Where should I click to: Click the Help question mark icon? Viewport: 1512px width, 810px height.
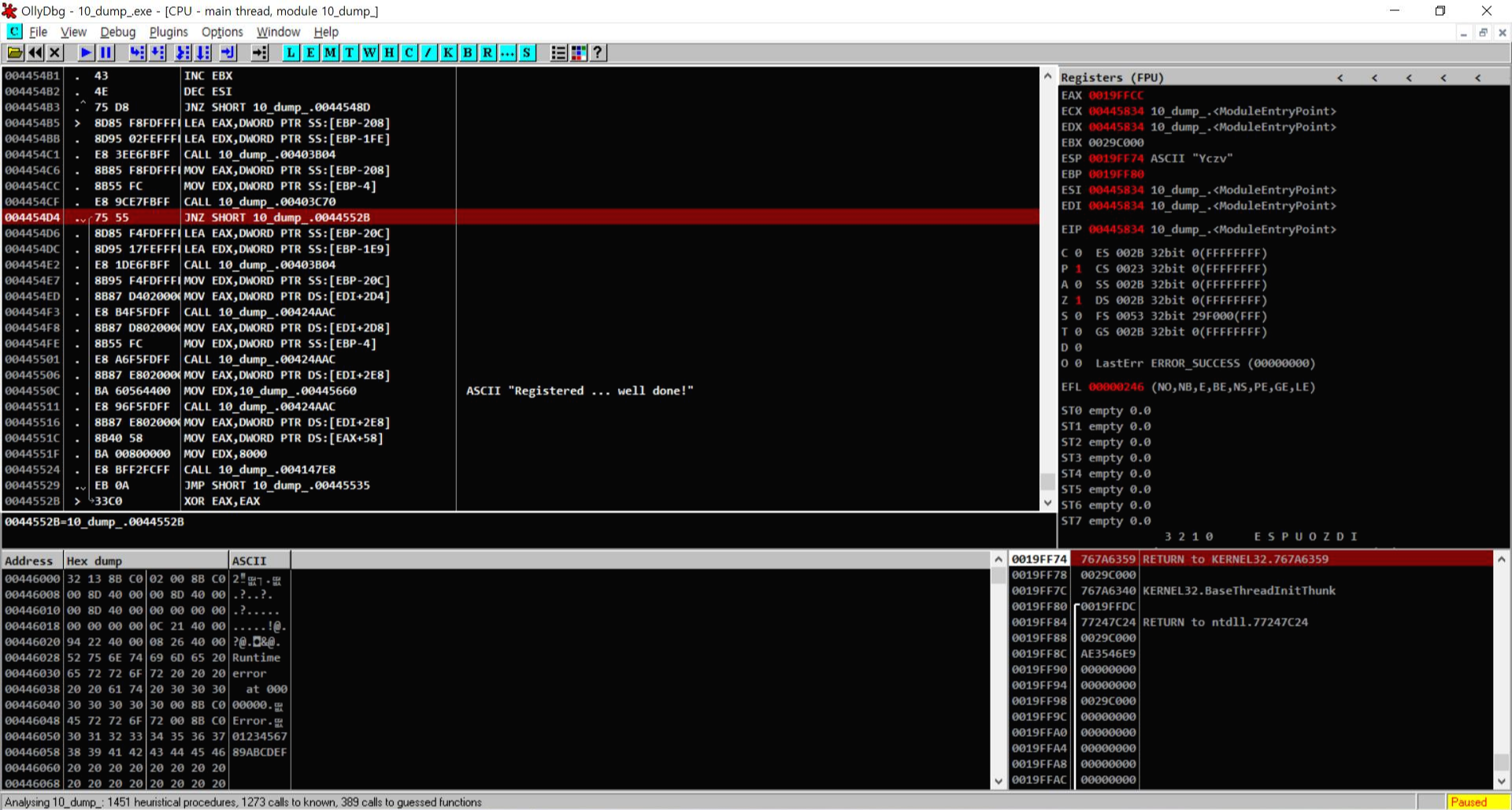598,53
